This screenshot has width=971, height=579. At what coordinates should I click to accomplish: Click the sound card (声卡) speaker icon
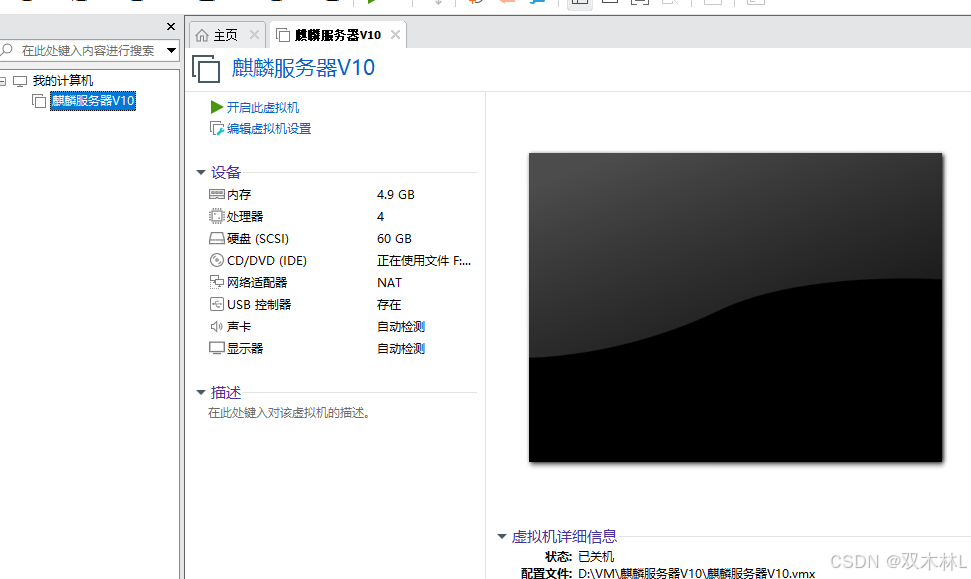(217, 326)
